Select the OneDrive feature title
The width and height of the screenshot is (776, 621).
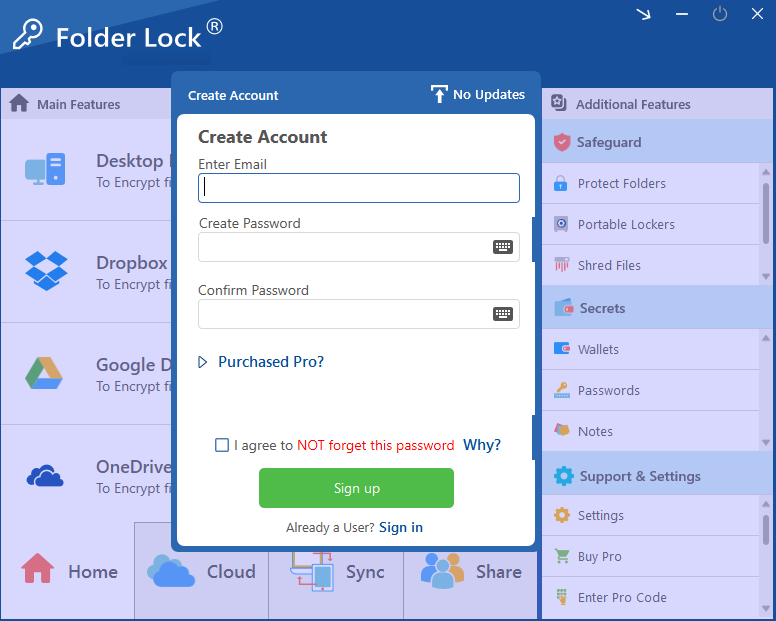pos(134,467)
